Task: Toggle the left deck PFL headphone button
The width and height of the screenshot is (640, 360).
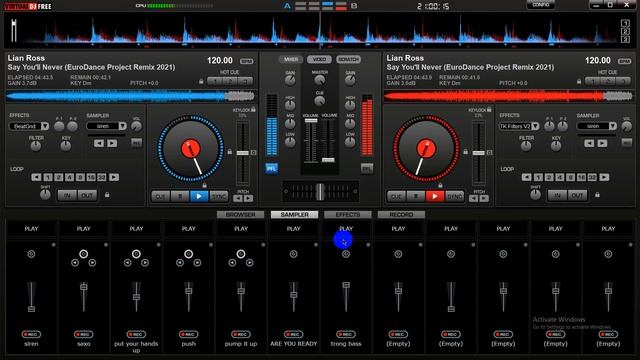Action: 271,168
